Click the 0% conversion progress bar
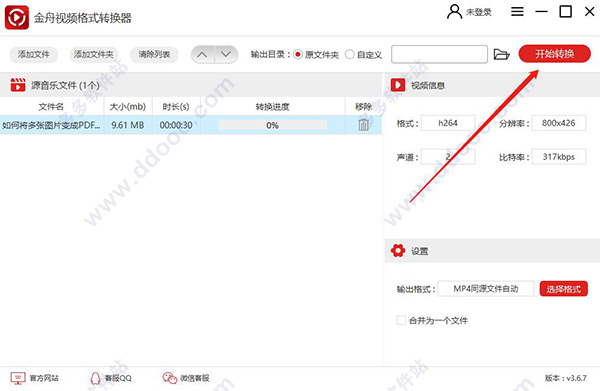This screenshot has height=391, width=600. tap(272, 125)
